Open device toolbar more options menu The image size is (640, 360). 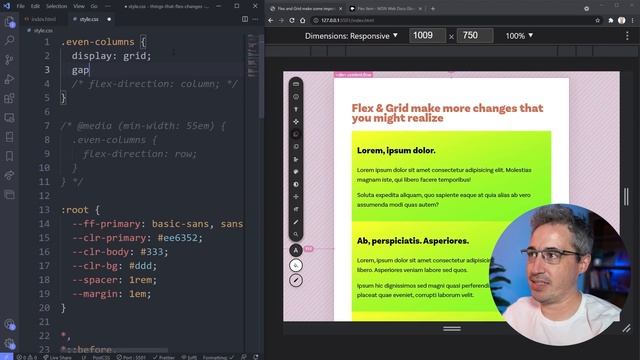click(x=627, y=36)
